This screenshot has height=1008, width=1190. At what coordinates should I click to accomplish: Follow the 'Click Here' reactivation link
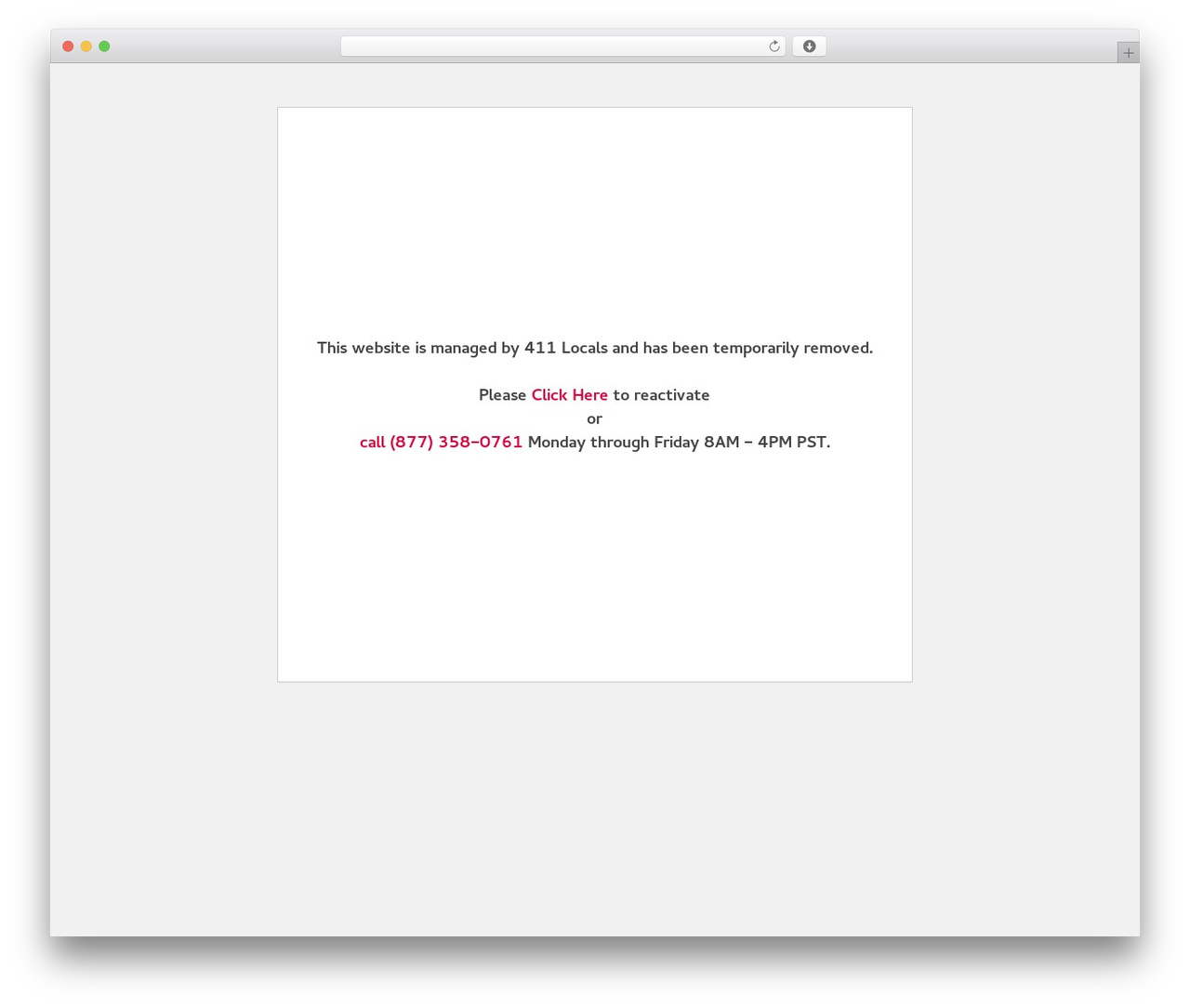(569, 395)
